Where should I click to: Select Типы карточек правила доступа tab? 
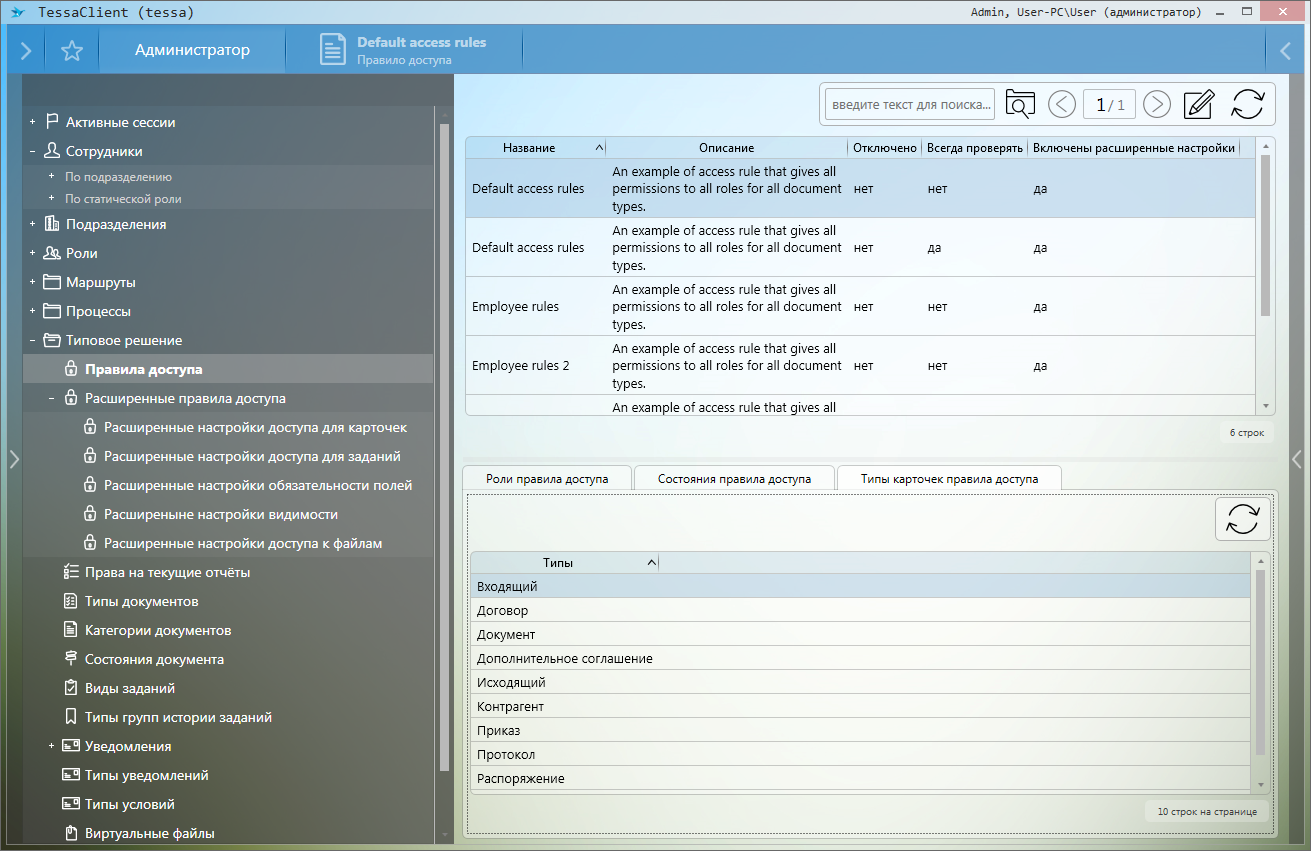coord(949,479)
